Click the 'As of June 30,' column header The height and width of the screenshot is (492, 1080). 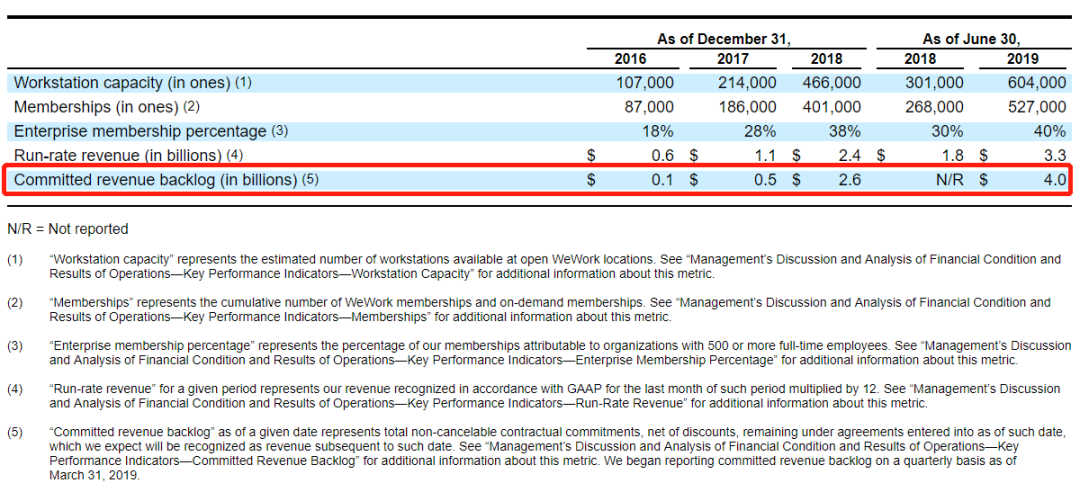click(x=971, y=39)
